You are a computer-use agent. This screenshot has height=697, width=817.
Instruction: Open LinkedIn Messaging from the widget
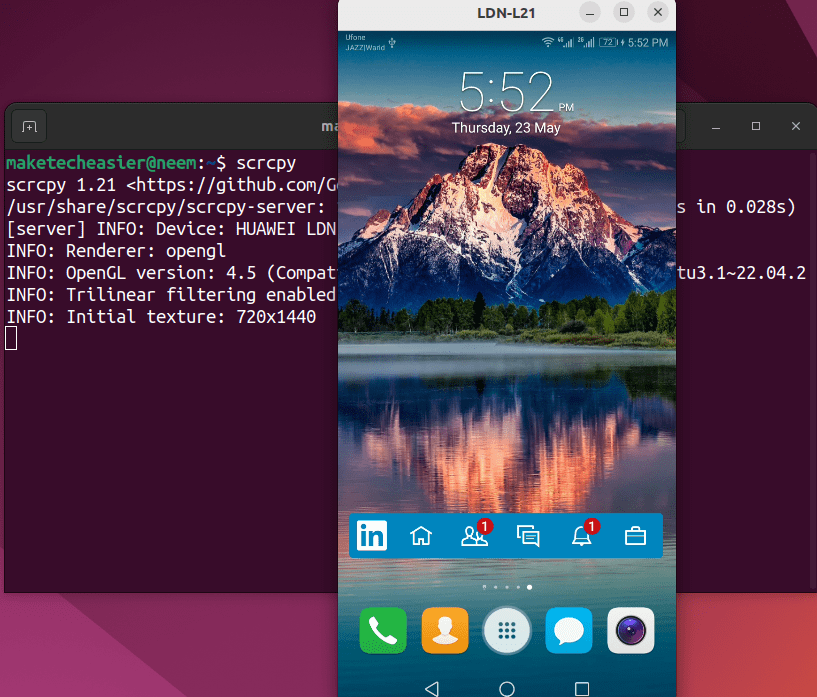[x=529, y=536]
